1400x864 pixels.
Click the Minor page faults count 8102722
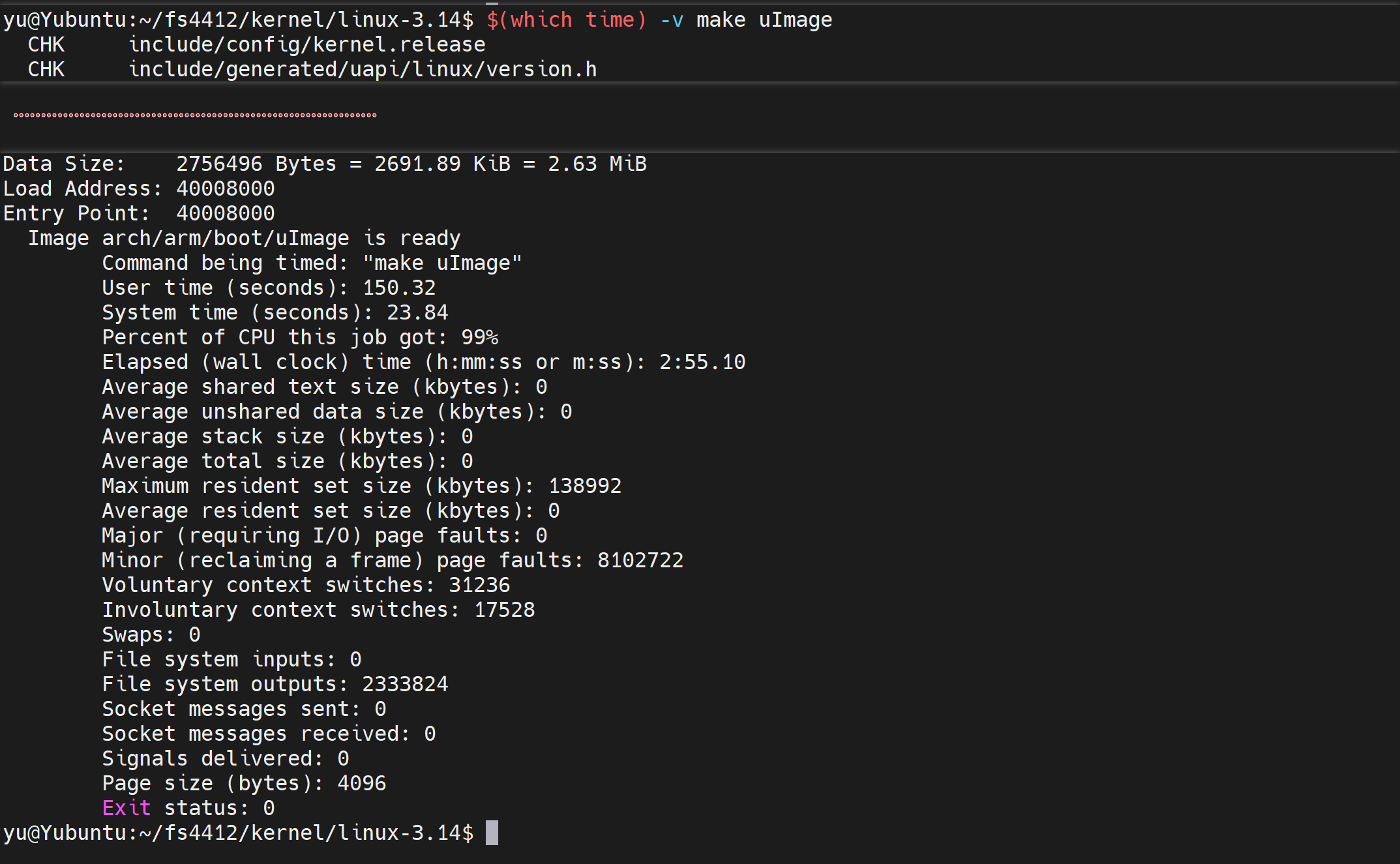click(640, 560)
